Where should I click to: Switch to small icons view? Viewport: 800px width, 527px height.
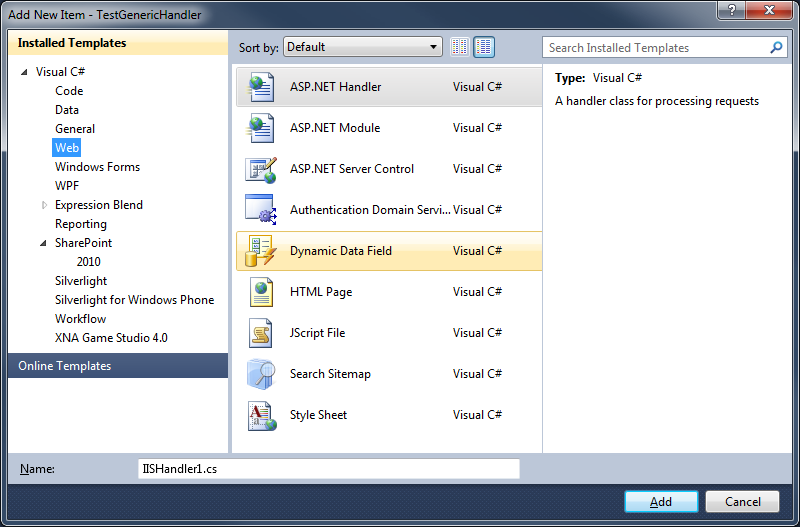coord(460,47)
